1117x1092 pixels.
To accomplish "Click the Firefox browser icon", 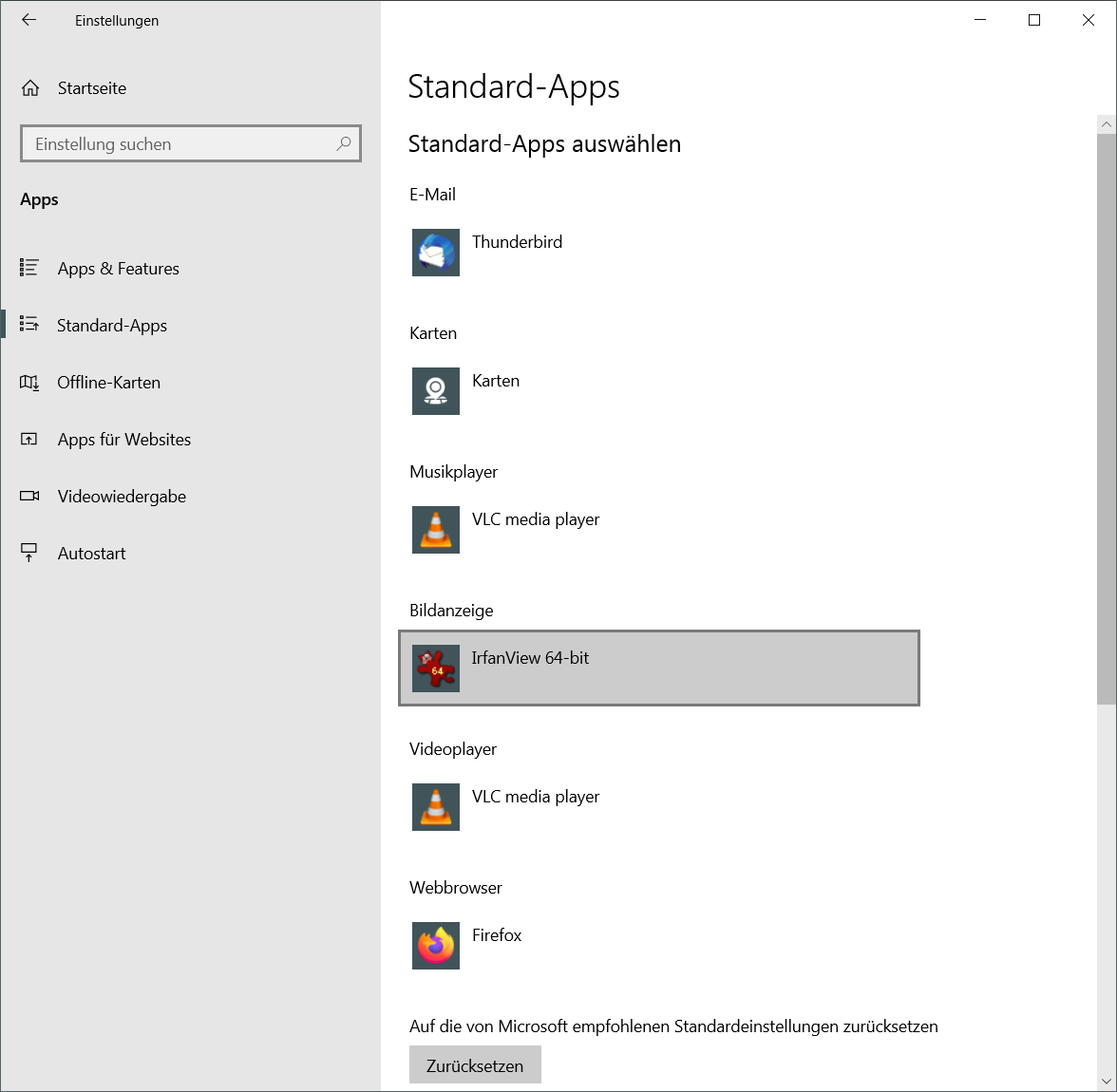I will (436, 946).
